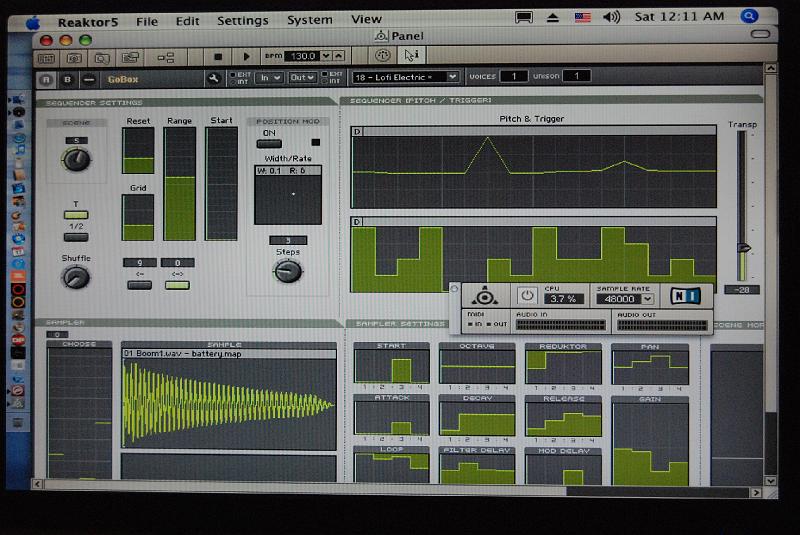
Task: Click the audio engine power button
Action: click(527, 296)
